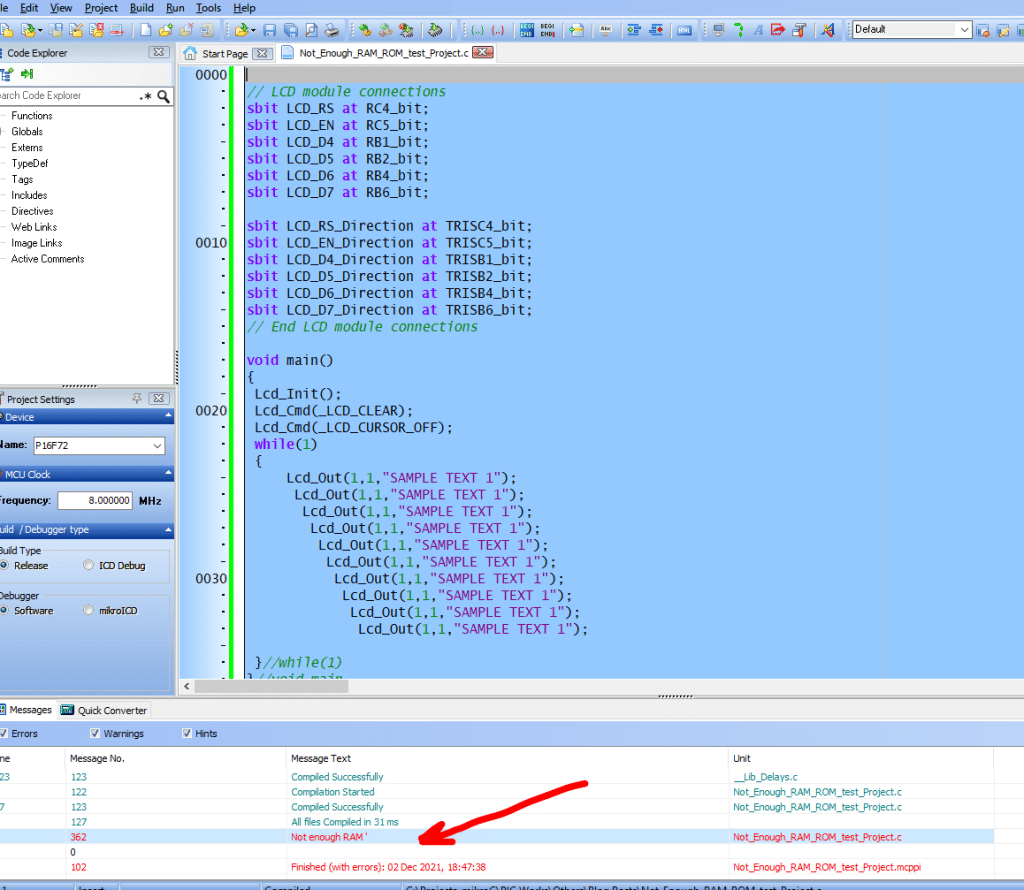1024x890 pixels.
Task: Open the View menu
Action: tap(61, 8)
